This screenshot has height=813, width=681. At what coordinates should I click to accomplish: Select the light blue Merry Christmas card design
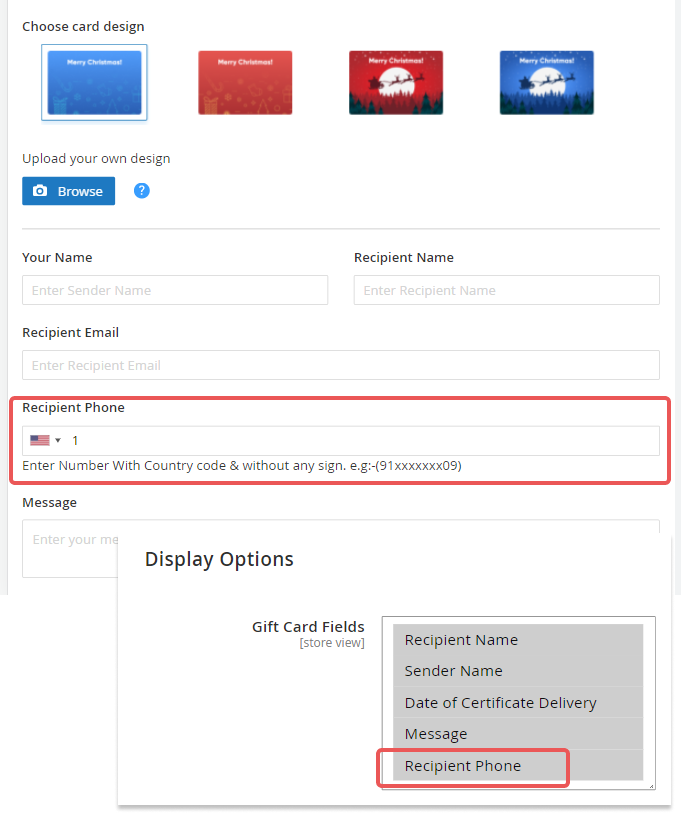pyautogui.click(x=94, y=82)
